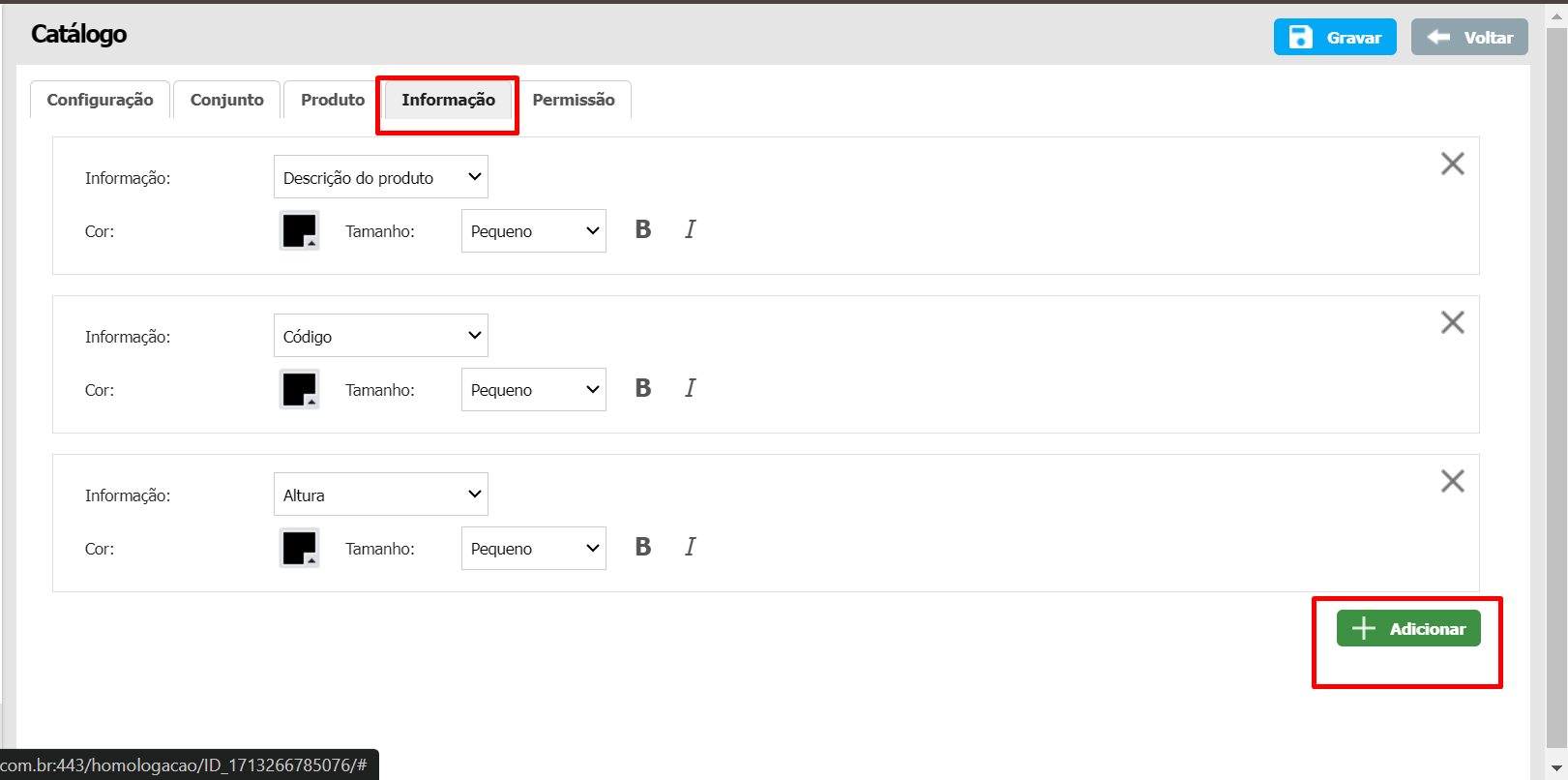The width and height of the screenshot is (1568, 780).
Task: Toggle italic for Altura row
Action: click(690, 547)
